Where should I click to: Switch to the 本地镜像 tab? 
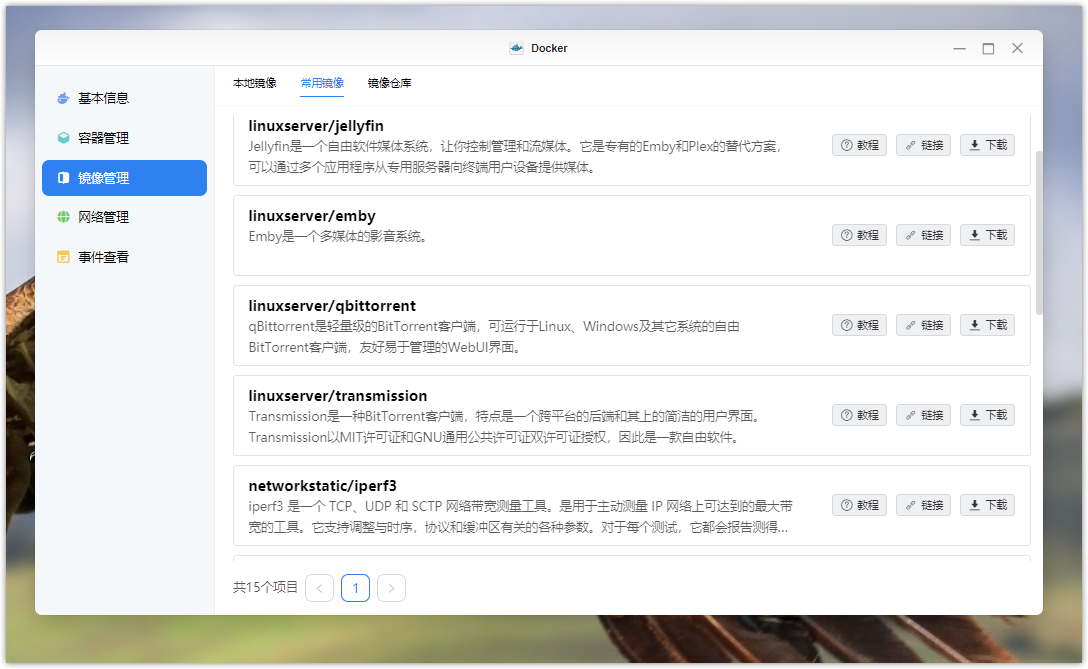pos(255,83)
